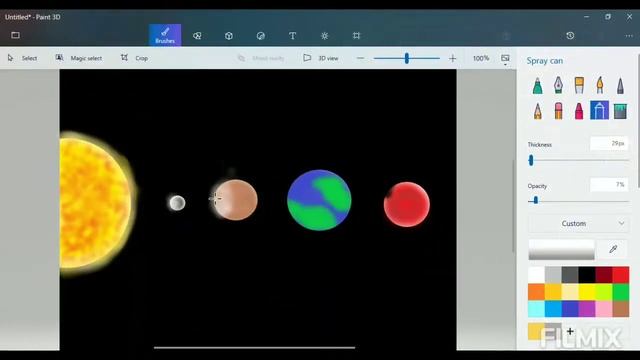Screen dimensions: 640x360
Task: Select the Oil brush
Action: click(579, 86)
